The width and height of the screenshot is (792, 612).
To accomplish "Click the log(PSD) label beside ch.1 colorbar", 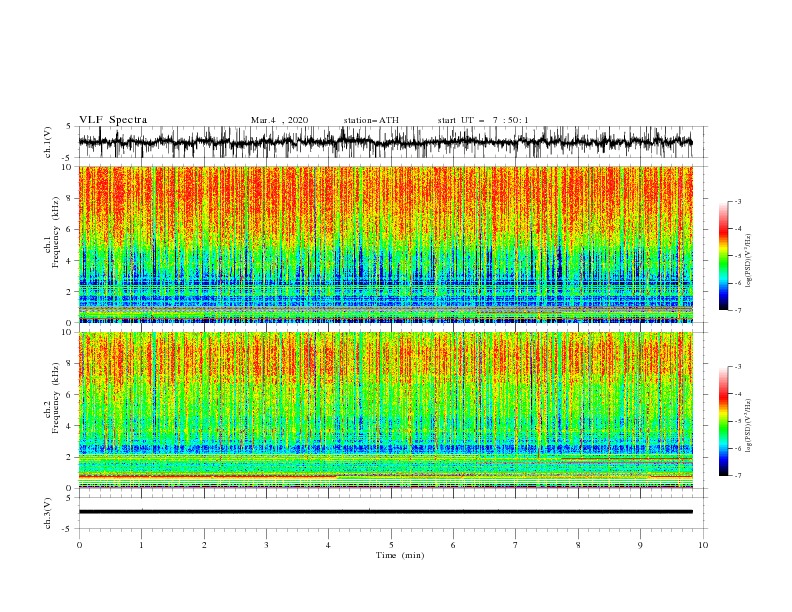I will pos(748,261).
